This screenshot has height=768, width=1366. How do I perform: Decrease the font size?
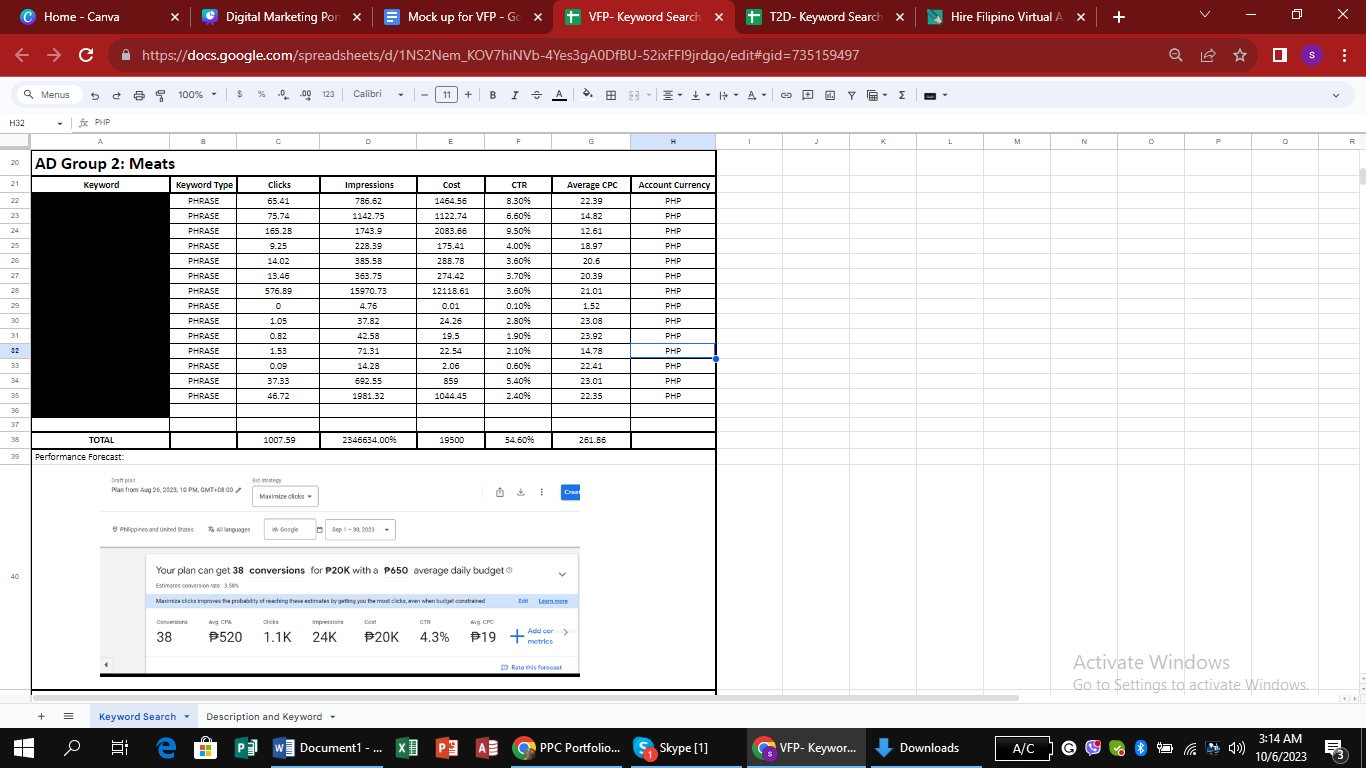425,95
